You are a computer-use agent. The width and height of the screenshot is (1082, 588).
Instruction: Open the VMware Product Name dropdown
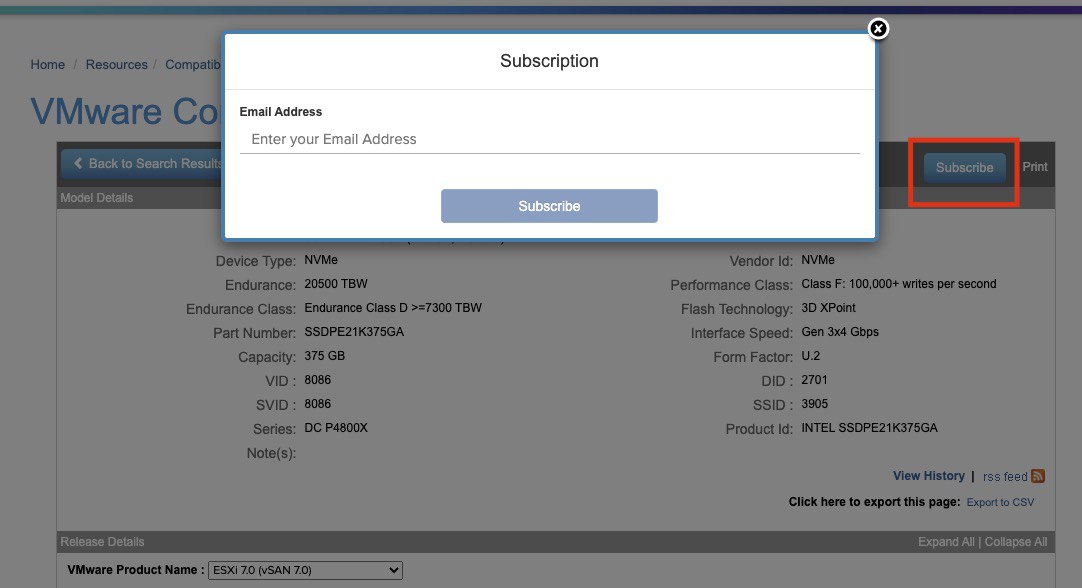pos(305,570)
